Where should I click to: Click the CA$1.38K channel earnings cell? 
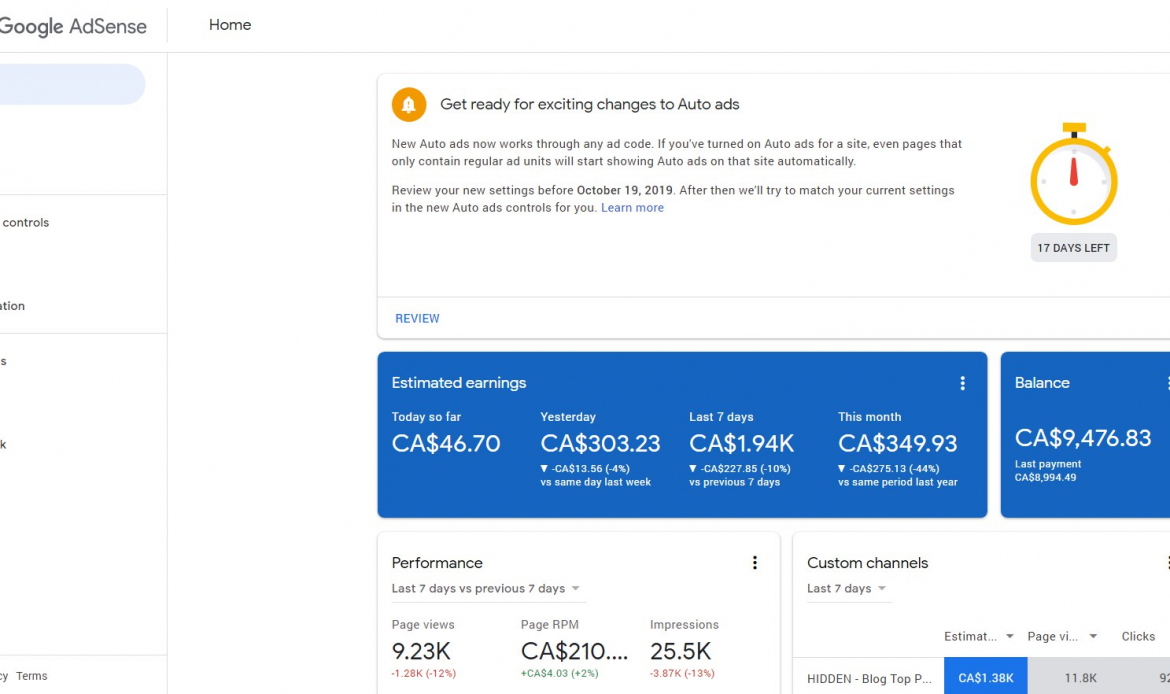[x=986, y=676]
